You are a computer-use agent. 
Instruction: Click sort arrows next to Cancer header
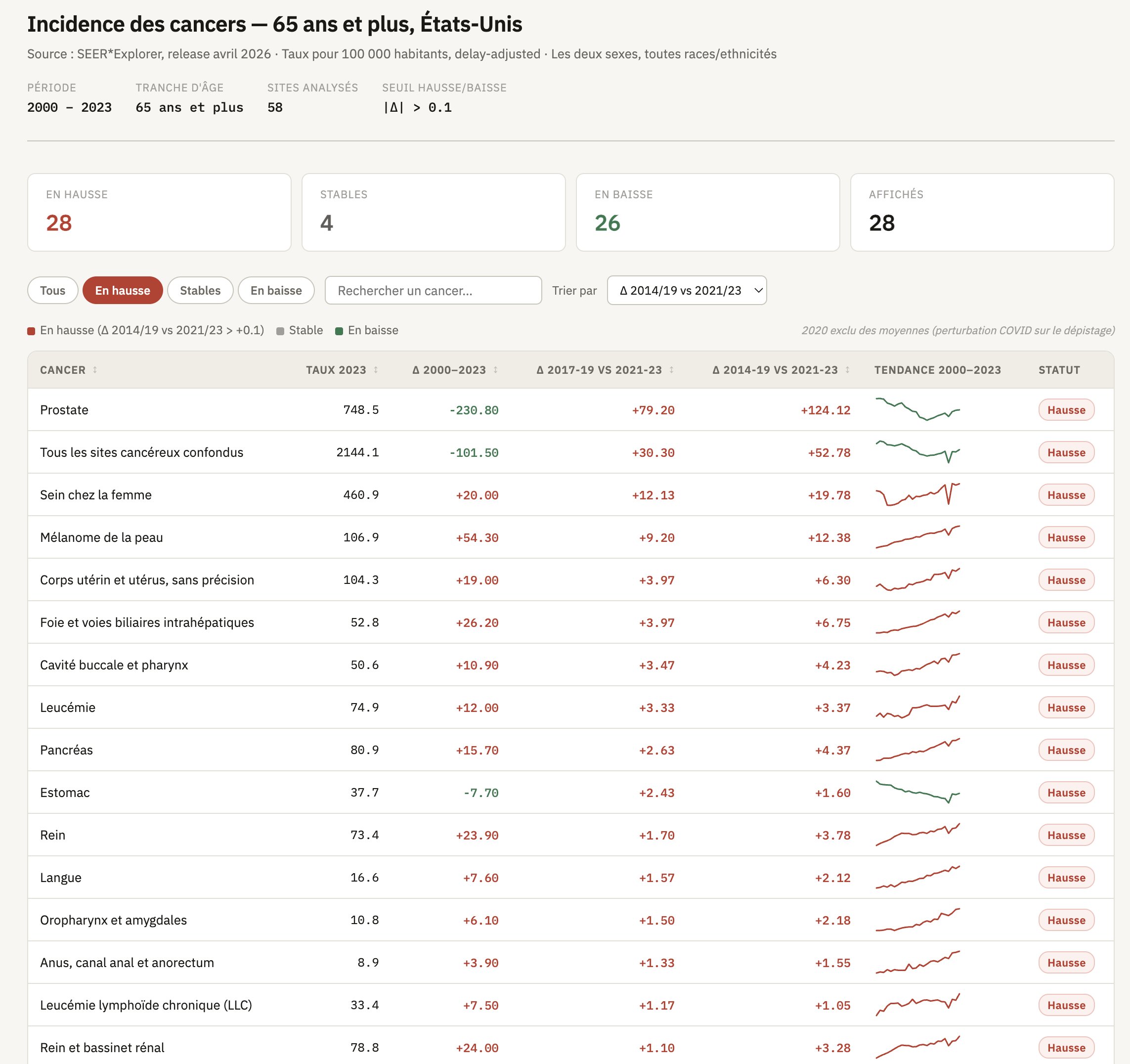[95, 370]
